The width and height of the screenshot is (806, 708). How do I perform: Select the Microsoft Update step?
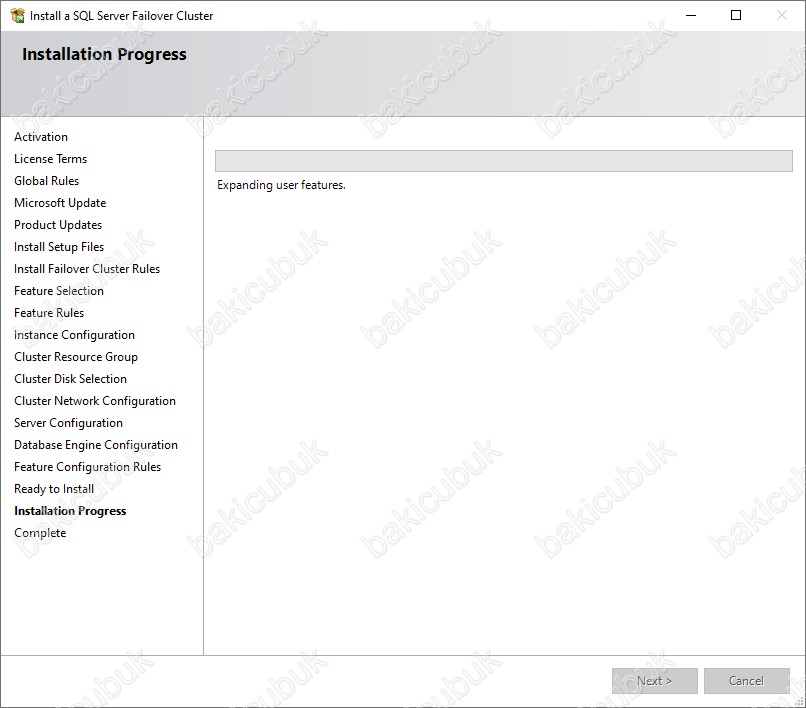60,203
